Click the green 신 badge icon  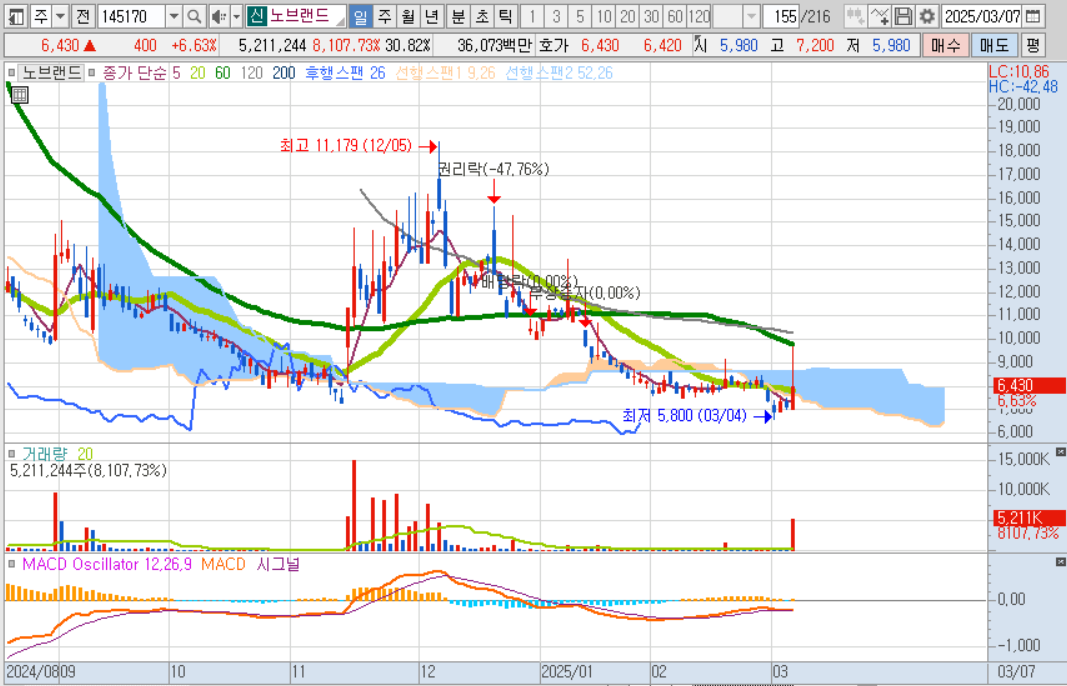256,16
